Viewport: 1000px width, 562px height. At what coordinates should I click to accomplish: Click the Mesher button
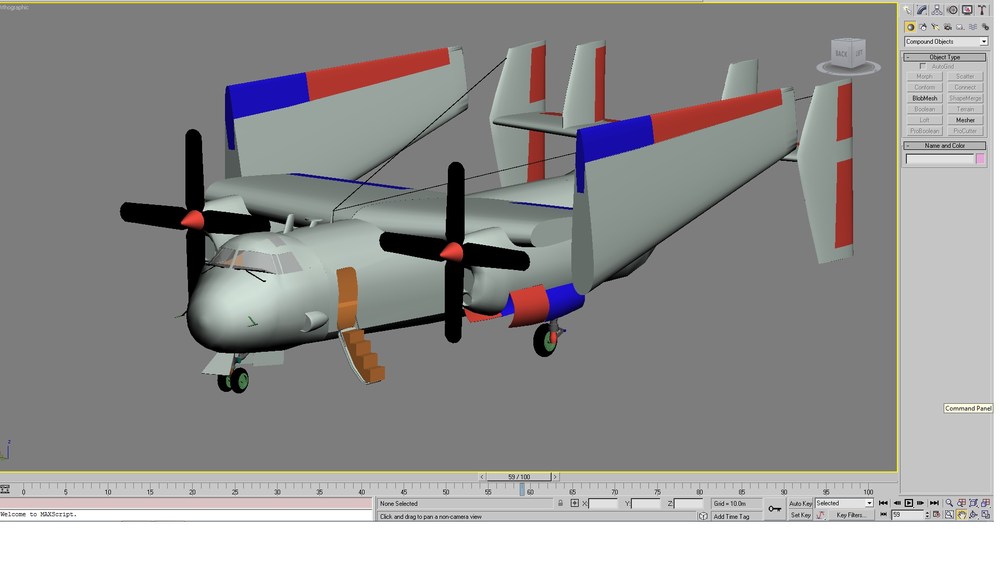pos(965,120)
